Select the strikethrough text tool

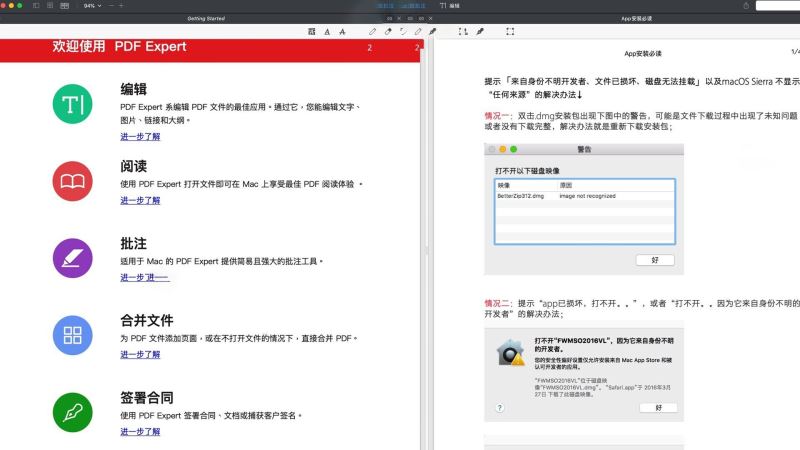click(x=342, y=32)
